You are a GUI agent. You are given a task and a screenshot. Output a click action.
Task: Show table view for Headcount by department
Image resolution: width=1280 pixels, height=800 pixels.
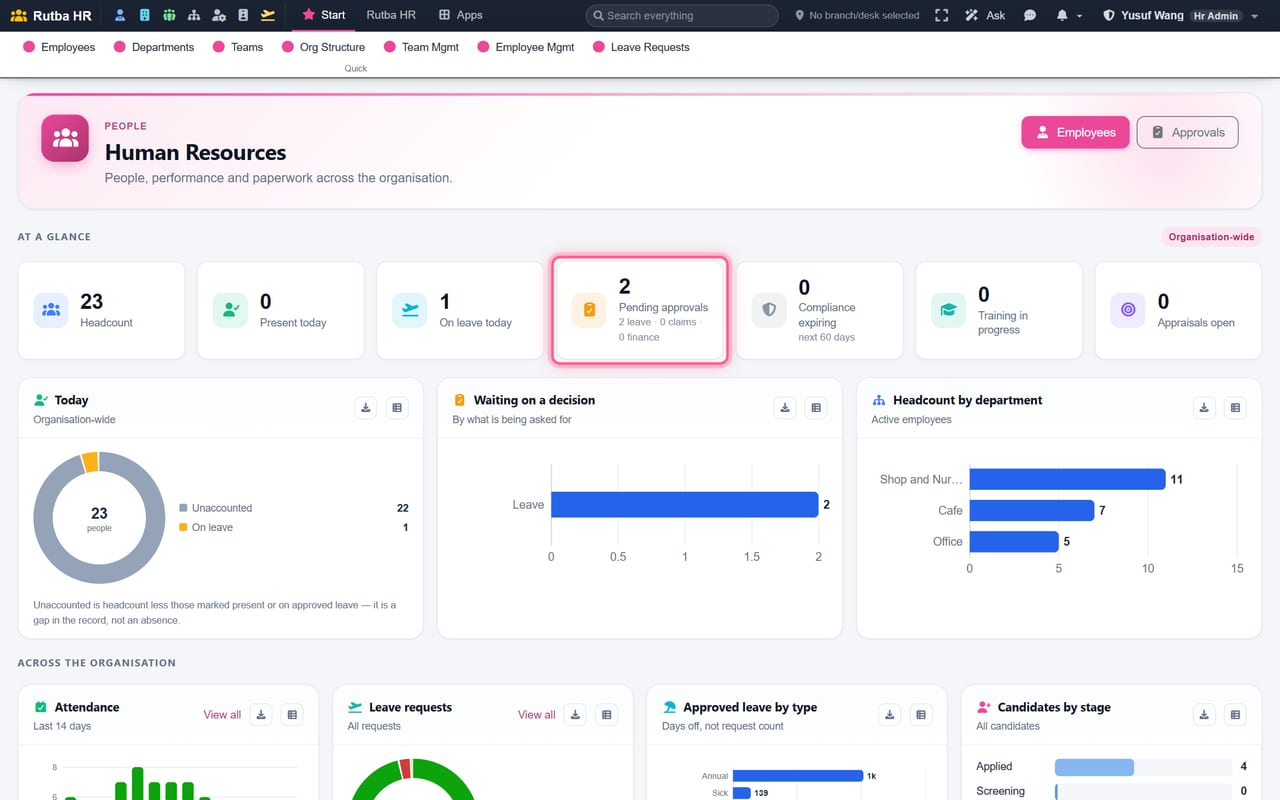[1235, 408]
